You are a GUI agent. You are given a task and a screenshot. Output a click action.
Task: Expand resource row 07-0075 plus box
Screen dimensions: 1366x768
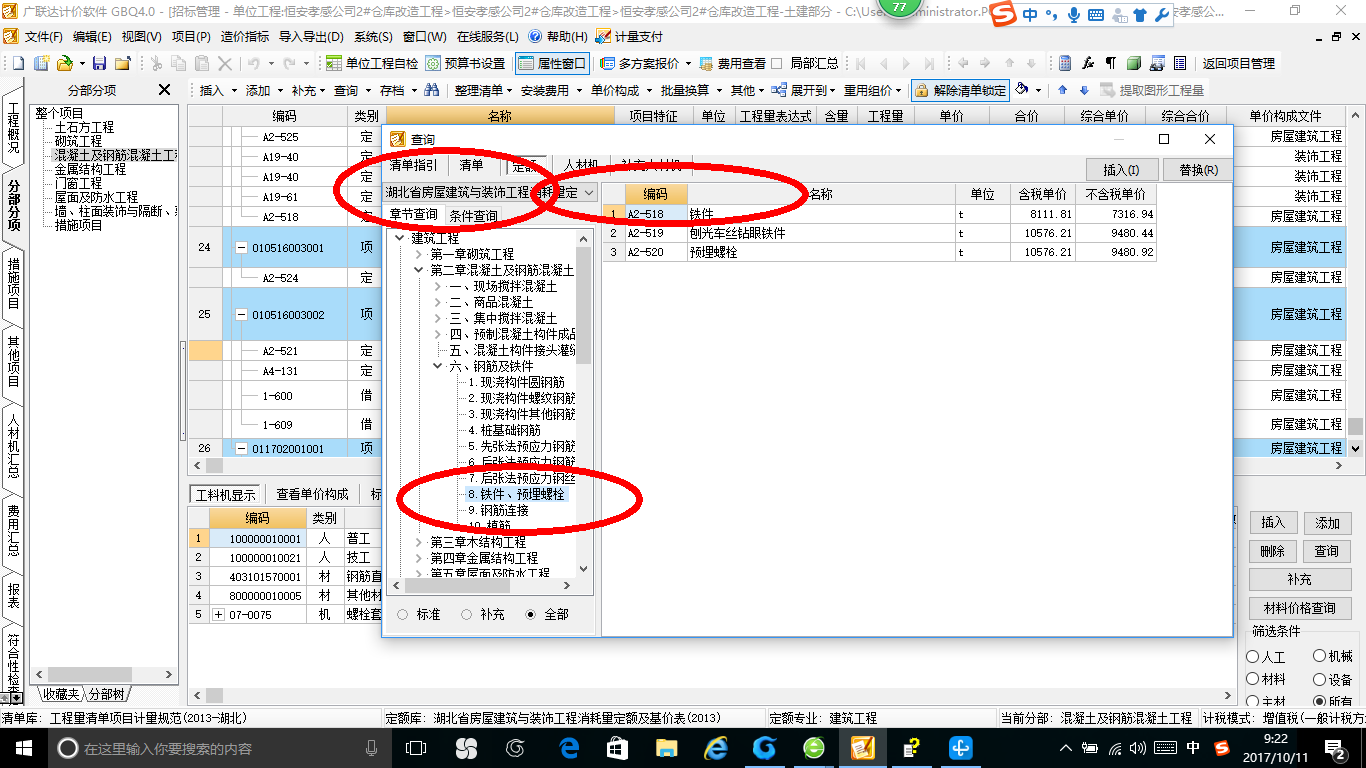(219, 615)
